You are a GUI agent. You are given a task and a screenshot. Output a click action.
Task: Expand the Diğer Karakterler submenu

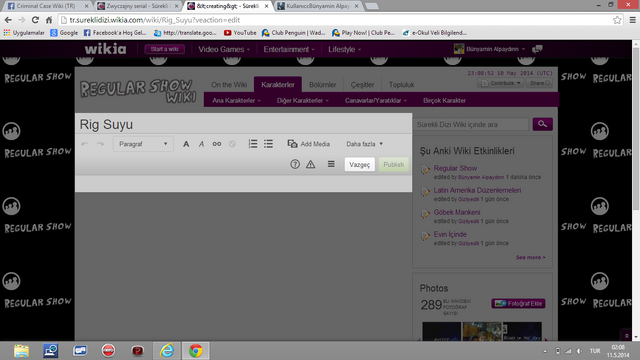[302, 100]
